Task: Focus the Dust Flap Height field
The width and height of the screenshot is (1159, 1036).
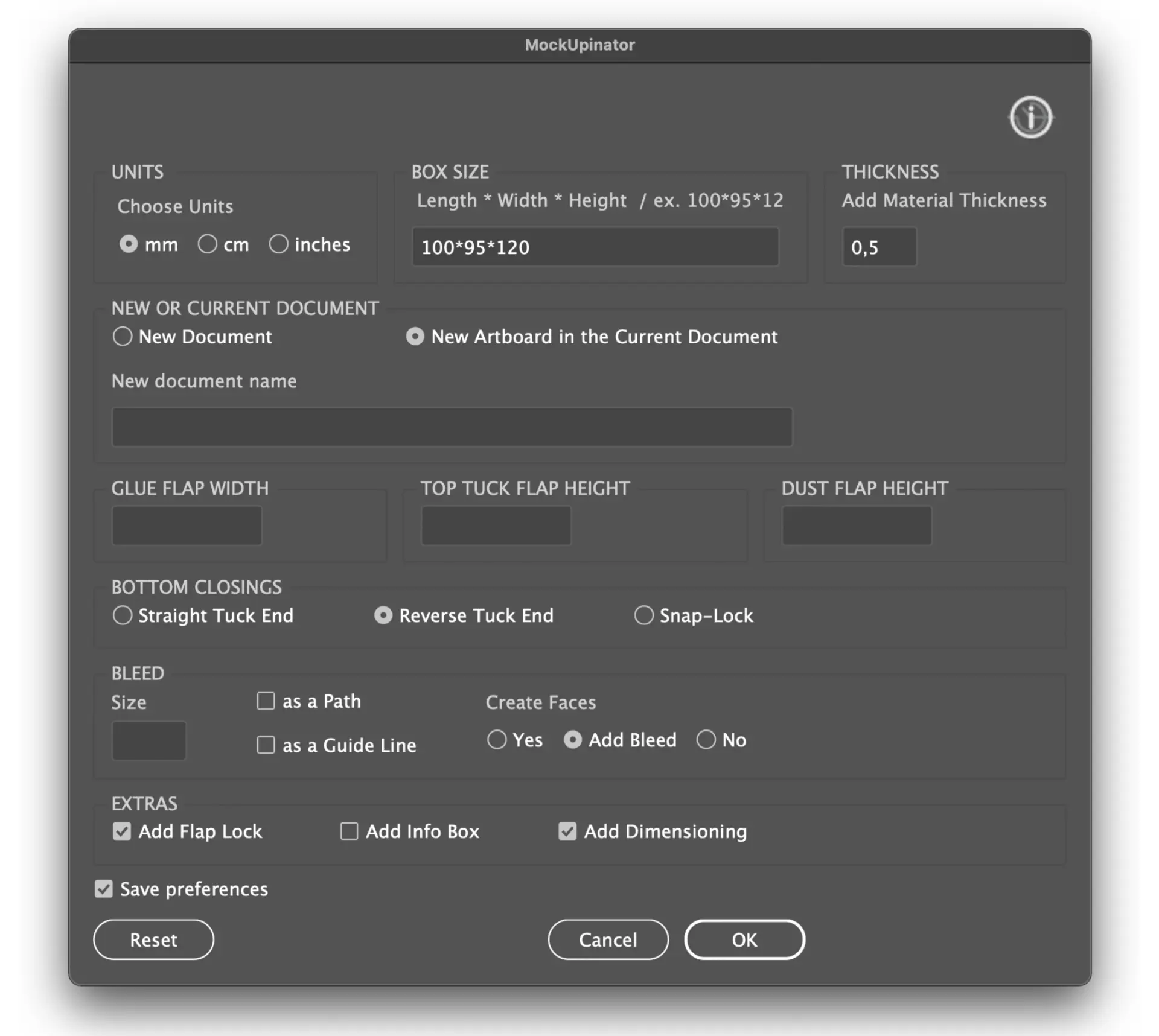Action: [857, 526]
